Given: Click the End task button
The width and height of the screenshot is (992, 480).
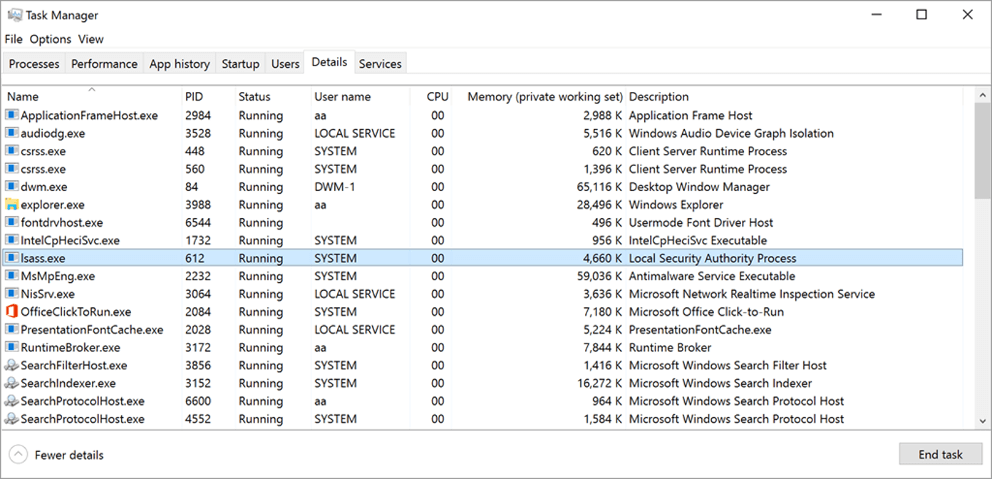Looking at the screenshot, I should pyautogui.click(x=941, y=454).
